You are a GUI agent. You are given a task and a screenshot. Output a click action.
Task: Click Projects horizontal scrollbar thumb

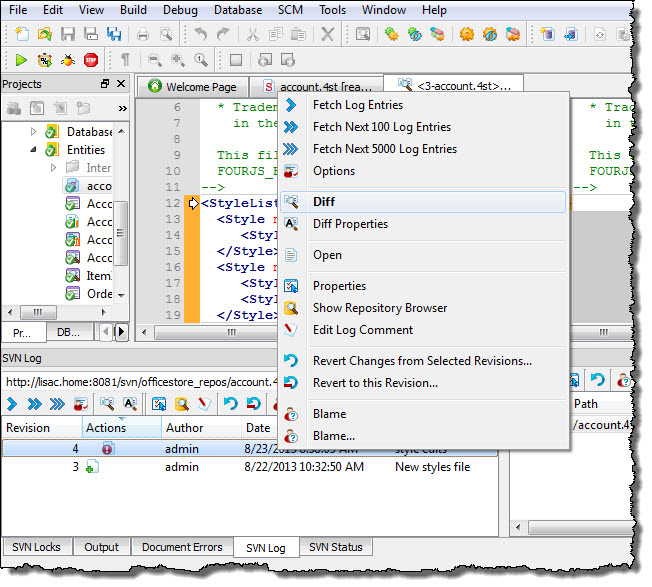point(38,312)
